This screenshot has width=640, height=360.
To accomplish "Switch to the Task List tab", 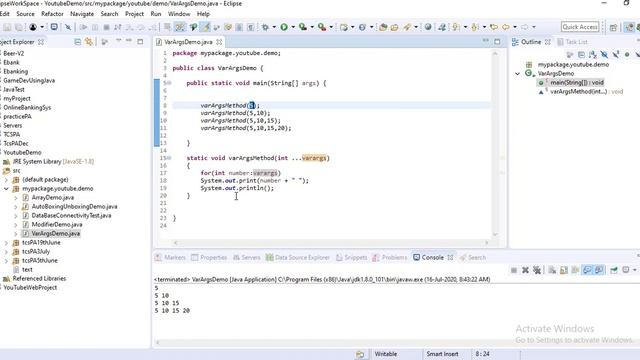I will click(x=572, y=42).
